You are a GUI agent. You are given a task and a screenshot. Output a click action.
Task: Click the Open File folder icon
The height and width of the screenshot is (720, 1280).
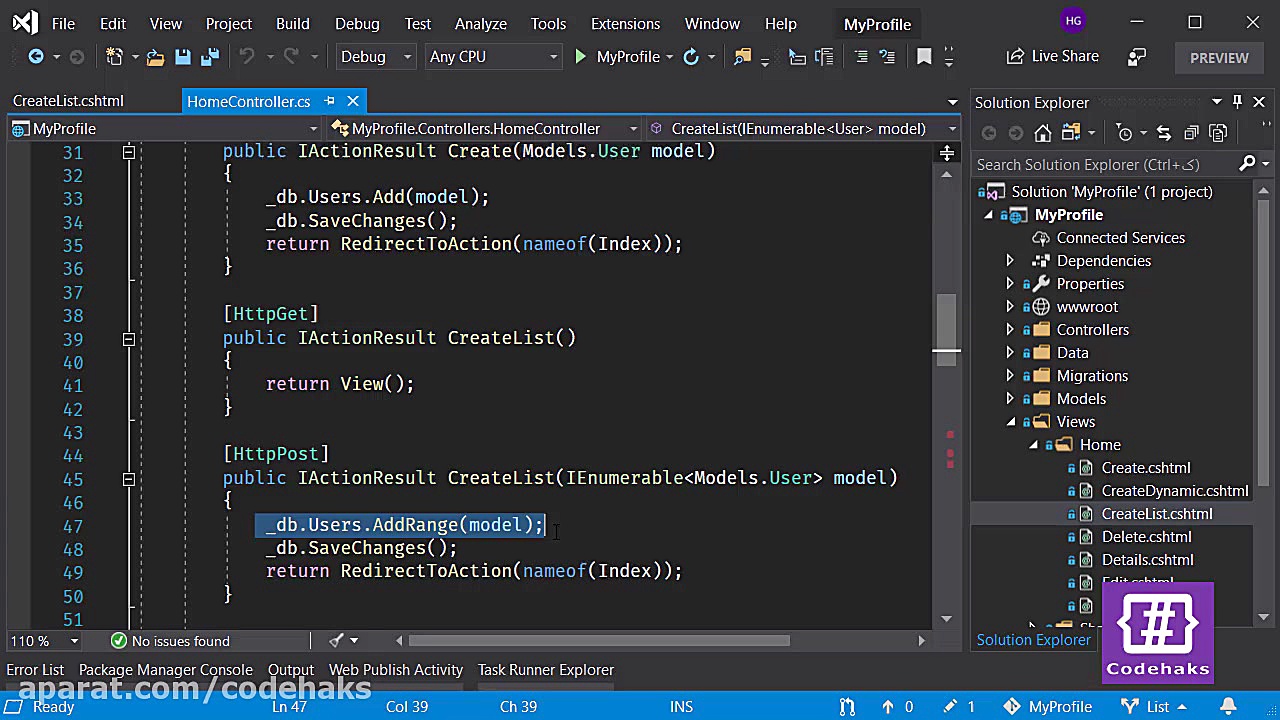(155, 57)
